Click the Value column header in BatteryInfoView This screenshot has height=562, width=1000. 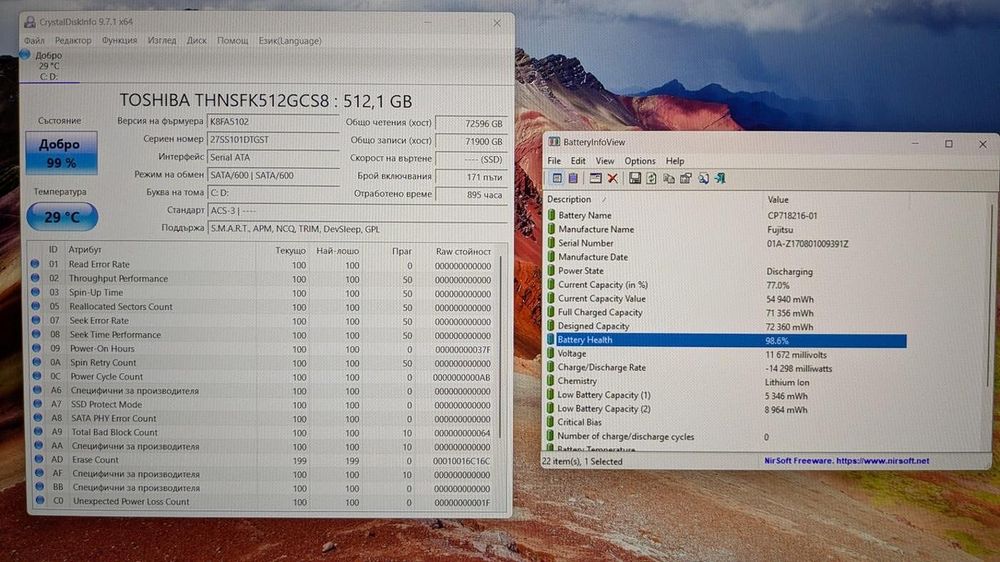click(x=837, y=199)
